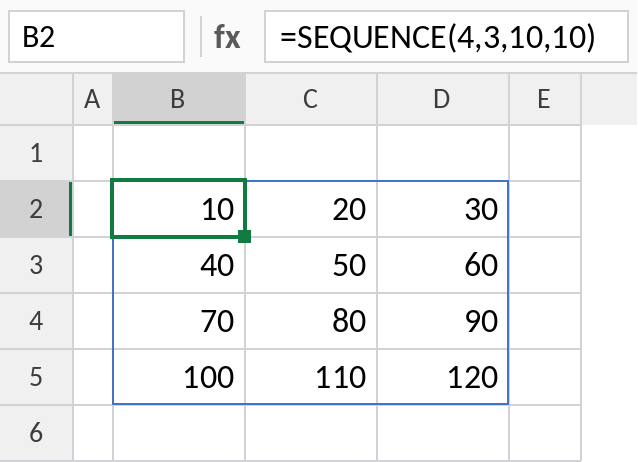Click empty cell C1
638x462 pixels.
(x=311, y=153)
